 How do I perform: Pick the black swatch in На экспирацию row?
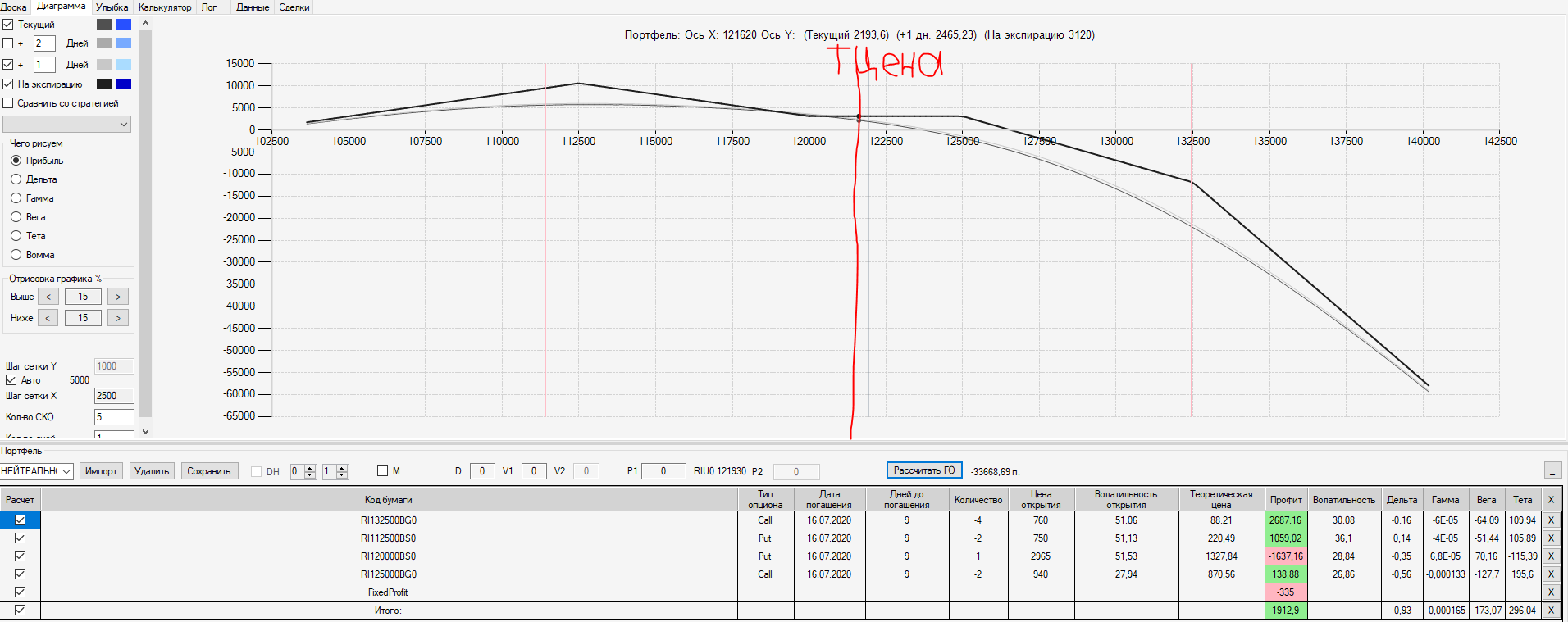[x=104, y=84]
